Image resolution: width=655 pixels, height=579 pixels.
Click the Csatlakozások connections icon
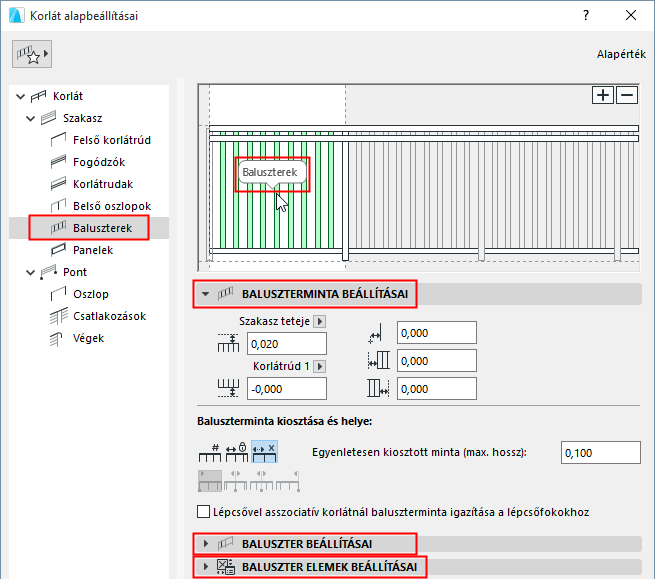58,316
